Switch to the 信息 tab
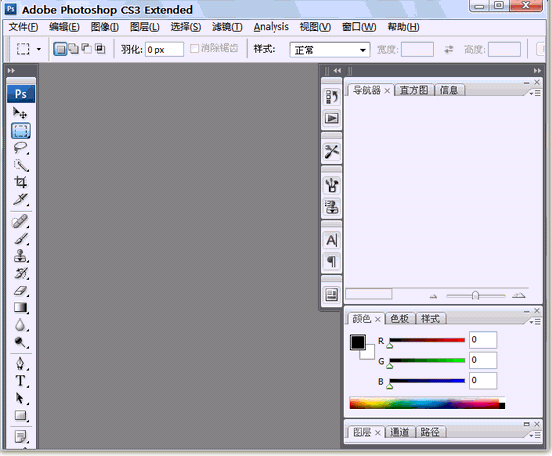 click(449, 90)
